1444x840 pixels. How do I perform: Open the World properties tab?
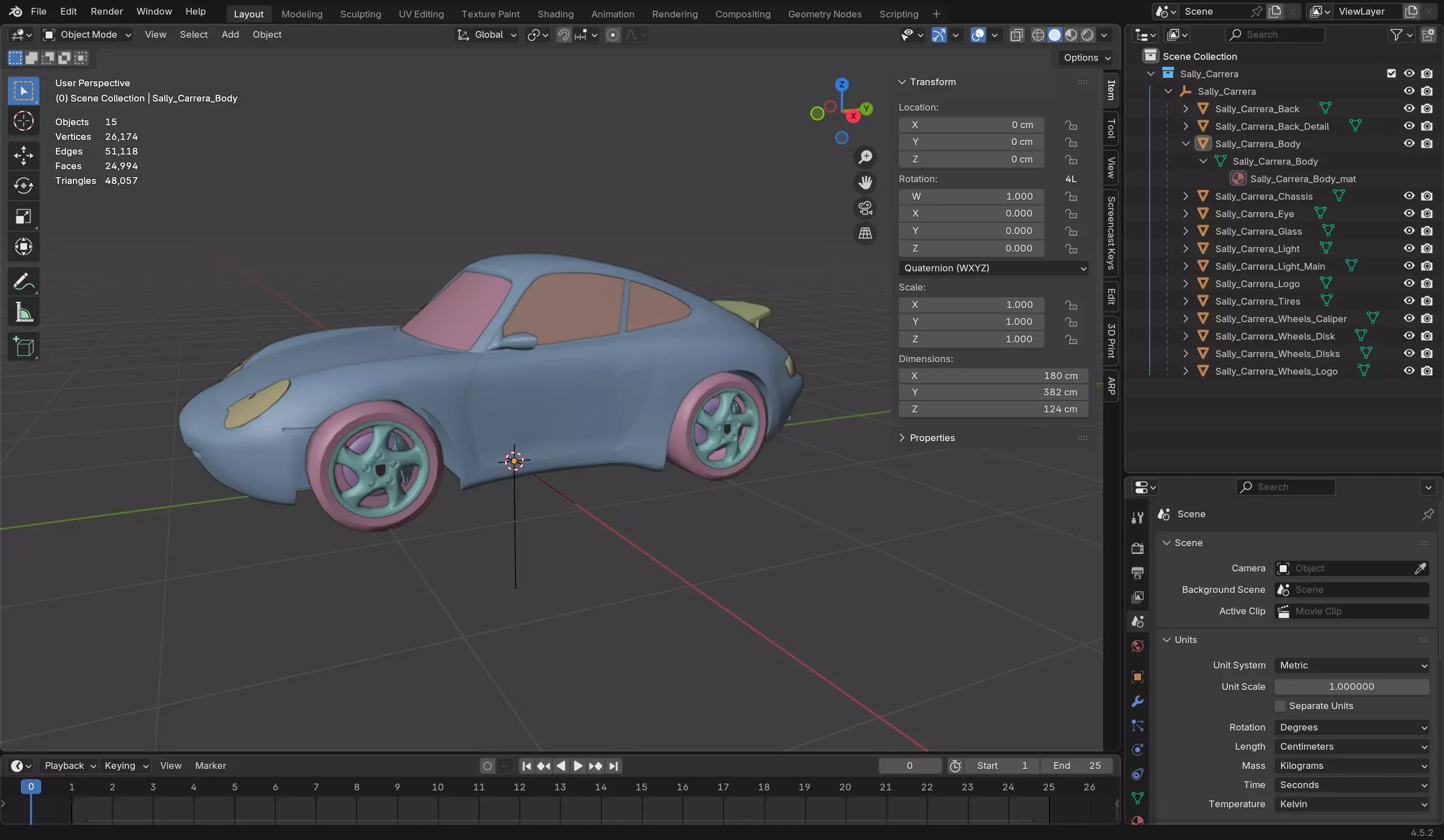(x=1138, y=647)
